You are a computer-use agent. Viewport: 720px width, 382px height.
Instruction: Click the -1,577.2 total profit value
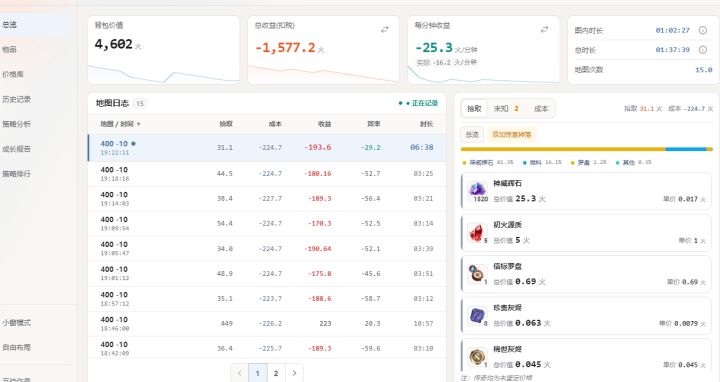click(x=285, y=47)
